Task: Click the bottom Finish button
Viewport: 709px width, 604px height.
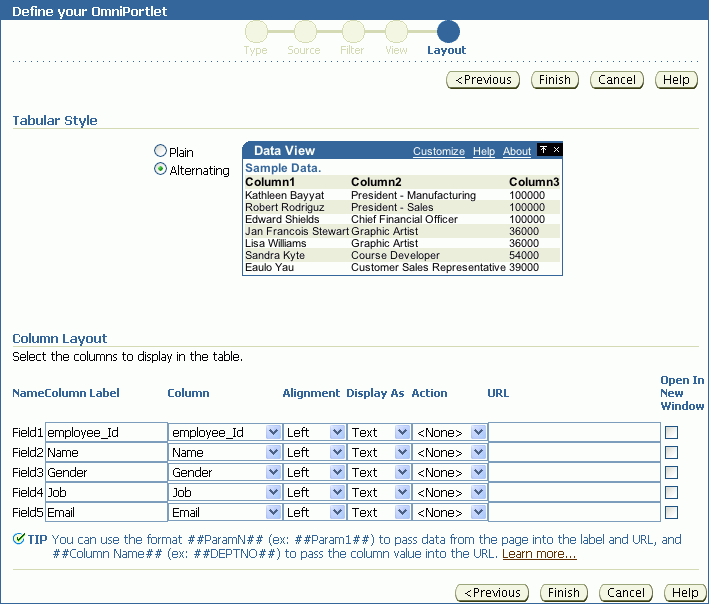Action: point(564,593)
